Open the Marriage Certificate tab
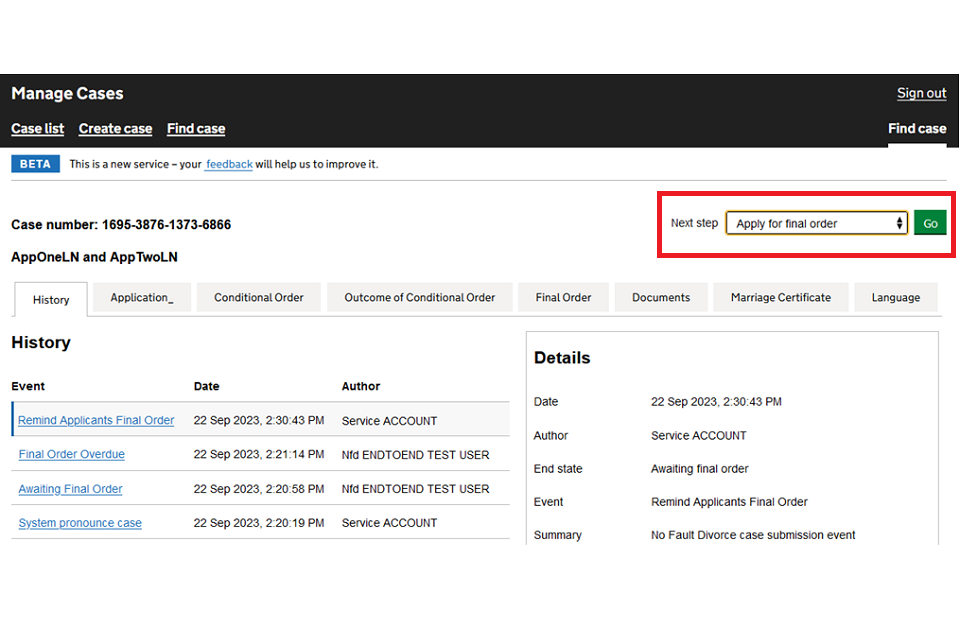 [x=780, y=298]
